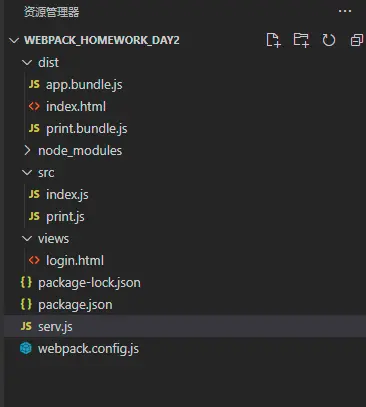Click the HTML icon beside index.html
Viewport: 366px width, 407px height.
tap(34, 106)
